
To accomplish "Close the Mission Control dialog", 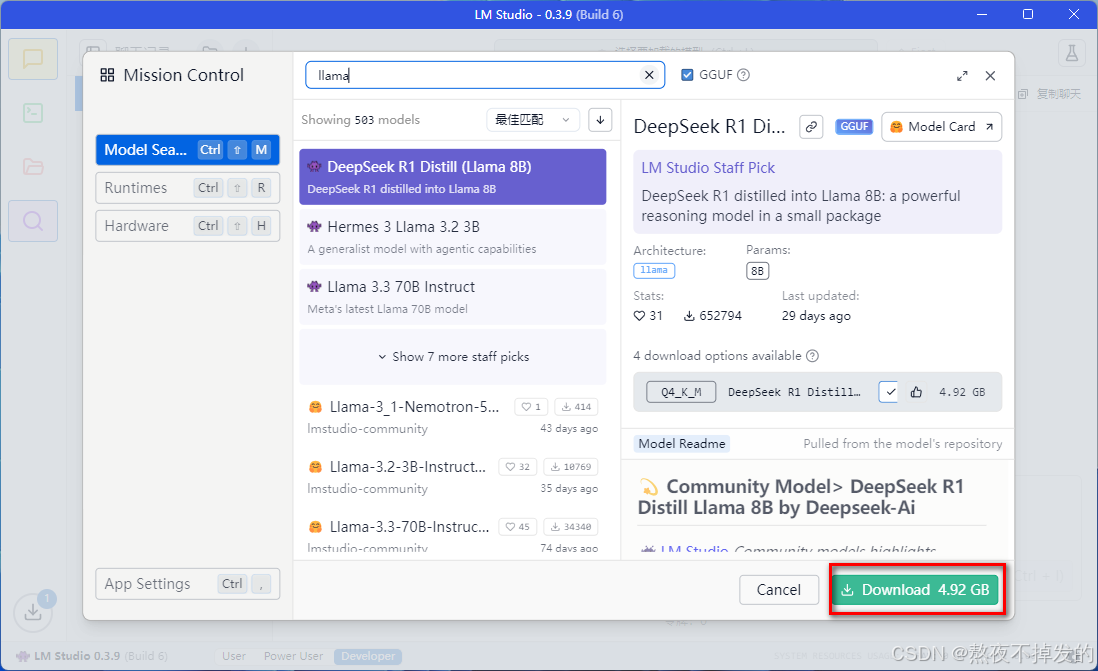I will point(990,76).
